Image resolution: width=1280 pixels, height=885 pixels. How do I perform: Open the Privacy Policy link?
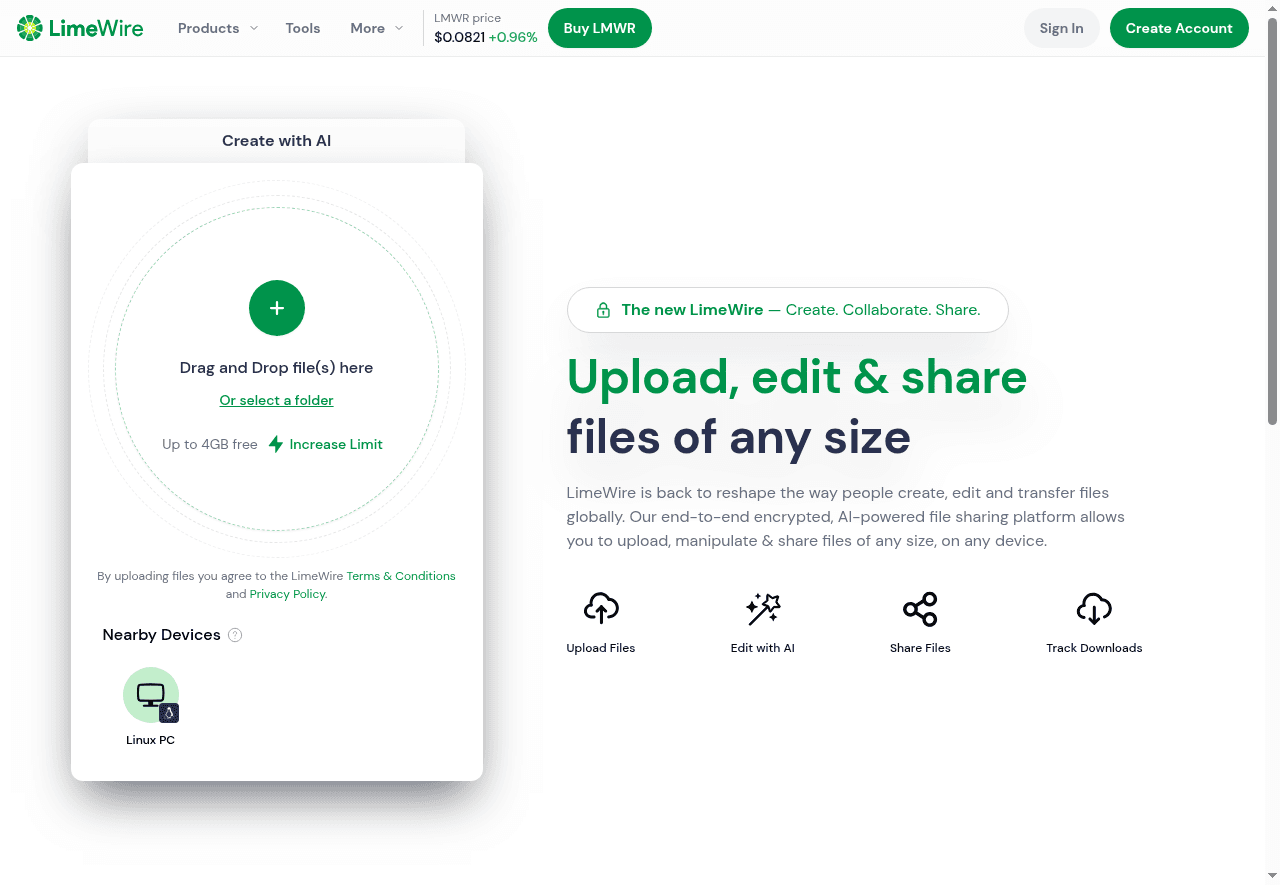288,594
